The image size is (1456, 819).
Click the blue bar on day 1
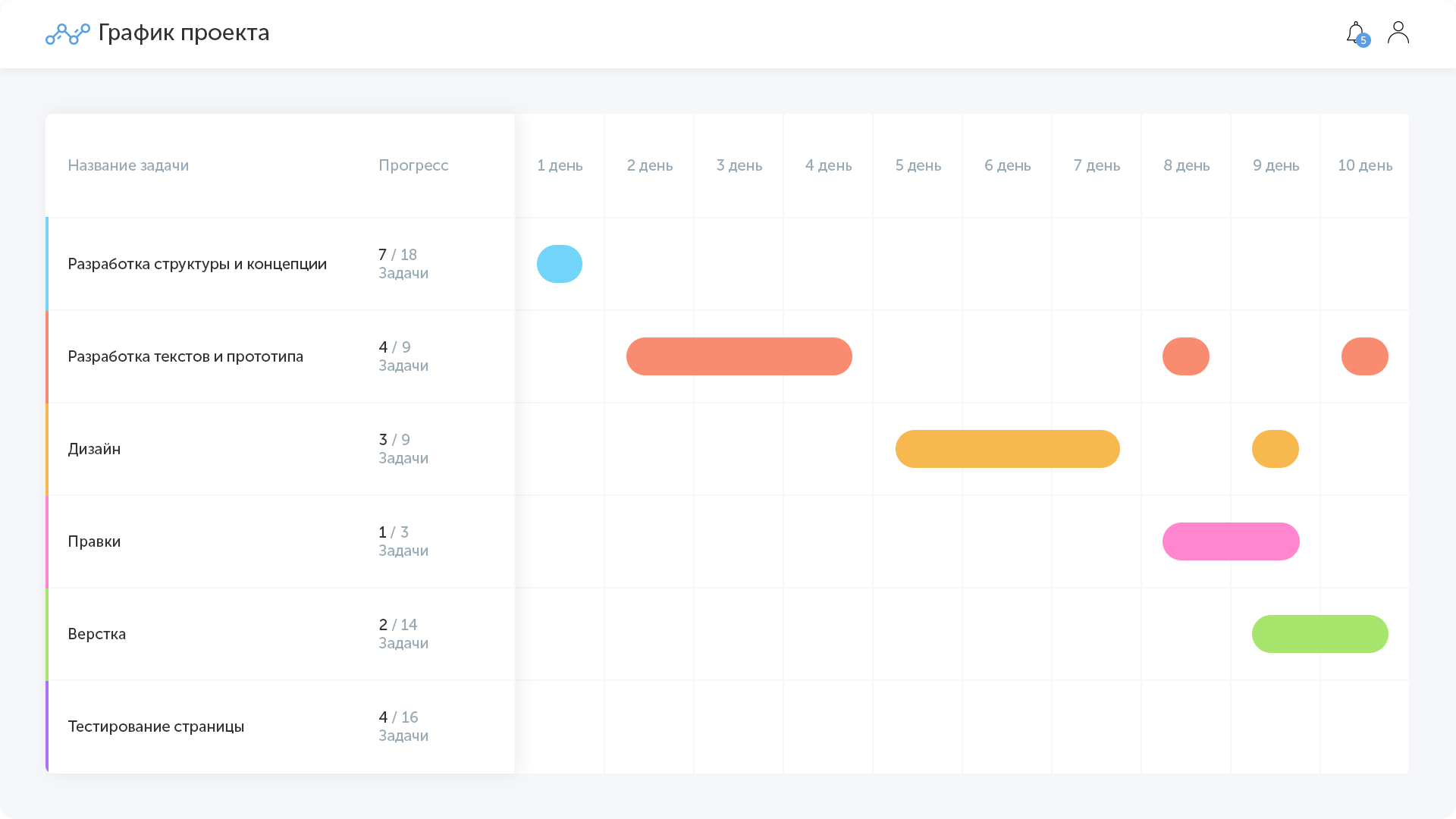[x=560, y=264]
